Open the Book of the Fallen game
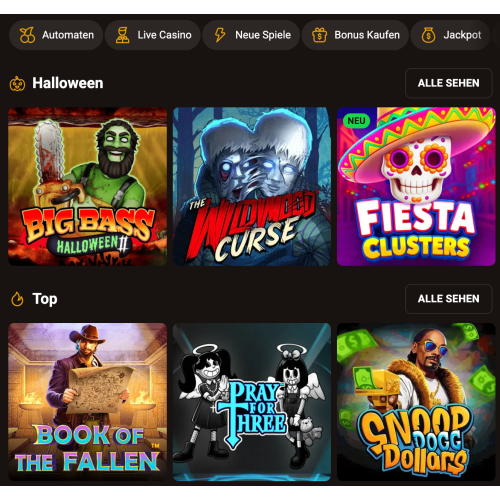This screenshot has height=500, width=500. [87, 402]
